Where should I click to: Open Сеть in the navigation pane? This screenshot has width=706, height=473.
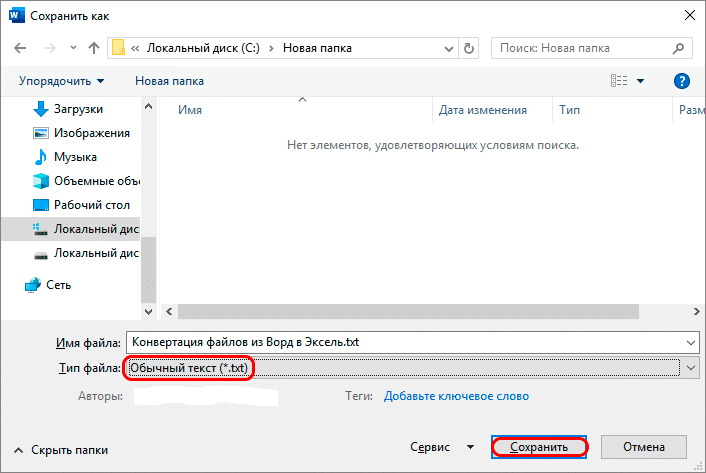pyautogui.click(x=59, y=285)
